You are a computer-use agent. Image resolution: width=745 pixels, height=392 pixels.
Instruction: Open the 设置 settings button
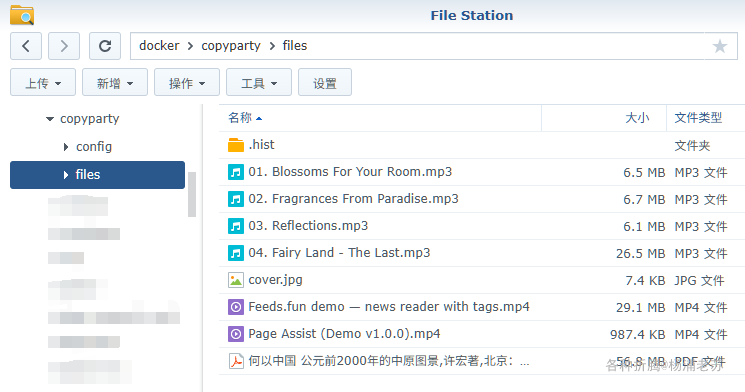point(325,82)
